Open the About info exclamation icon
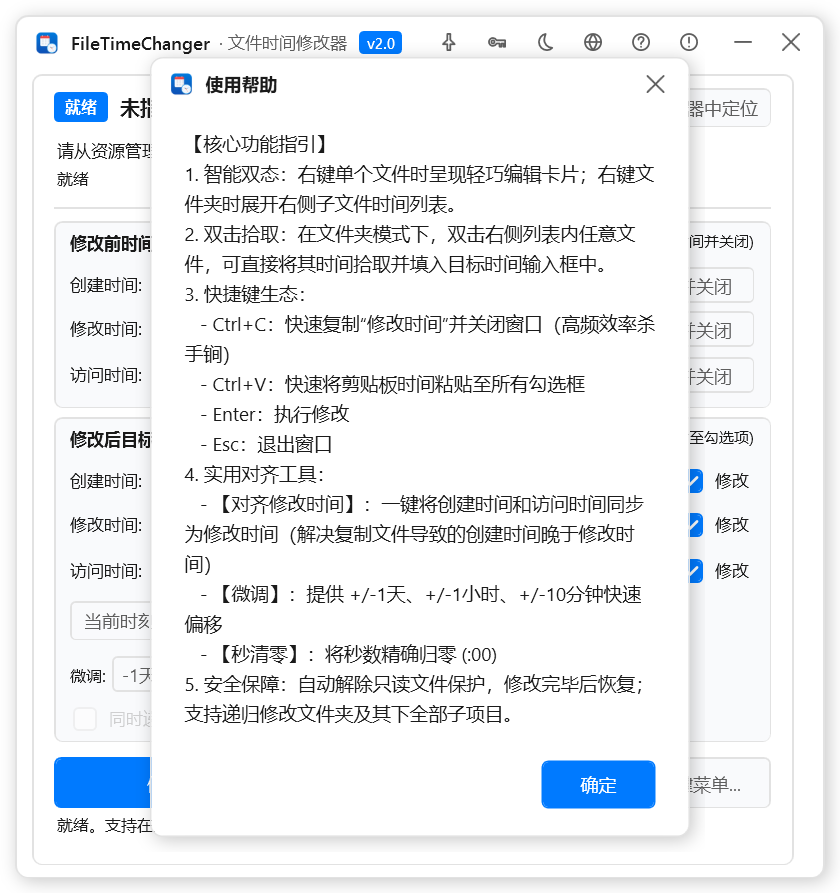 click(x=689, y=42)
